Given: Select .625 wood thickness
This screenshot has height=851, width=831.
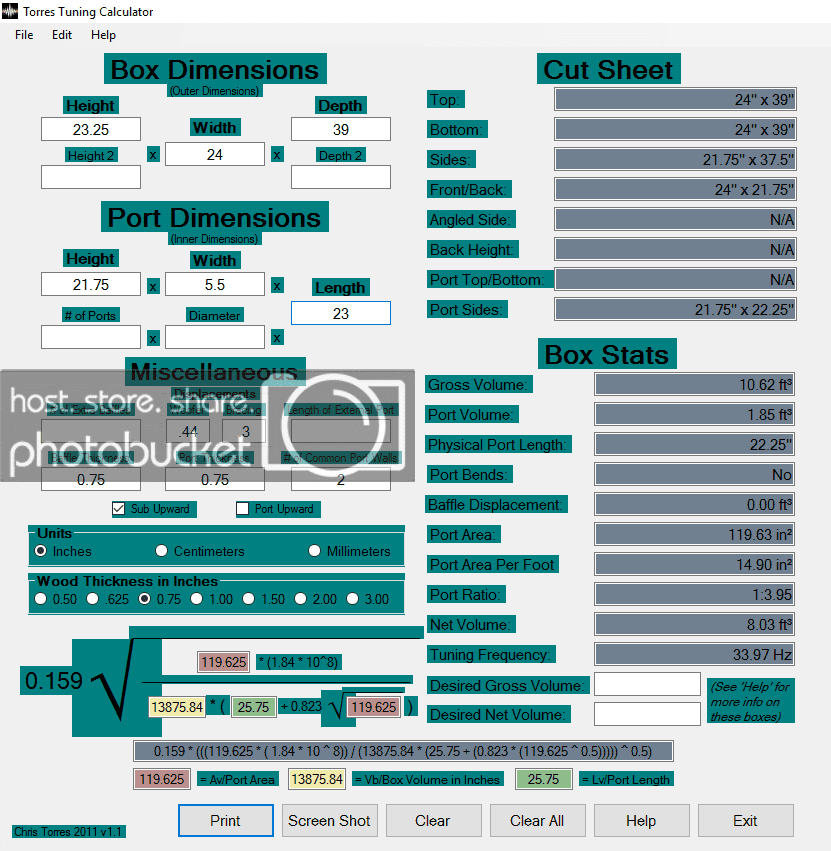Looking at the screenshot, I should [x=93, y=599].
